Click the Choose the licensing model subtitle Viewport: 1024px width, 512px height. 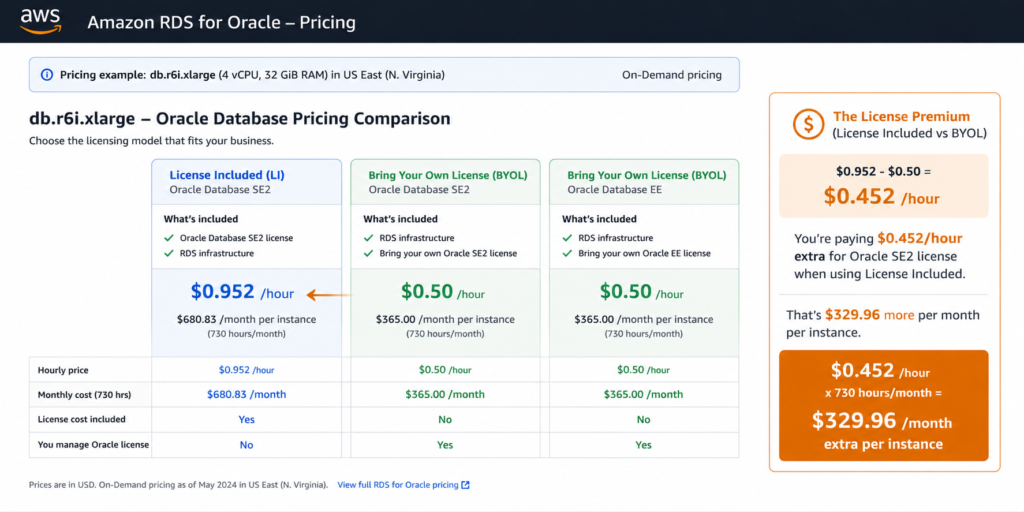click(151, 141)
